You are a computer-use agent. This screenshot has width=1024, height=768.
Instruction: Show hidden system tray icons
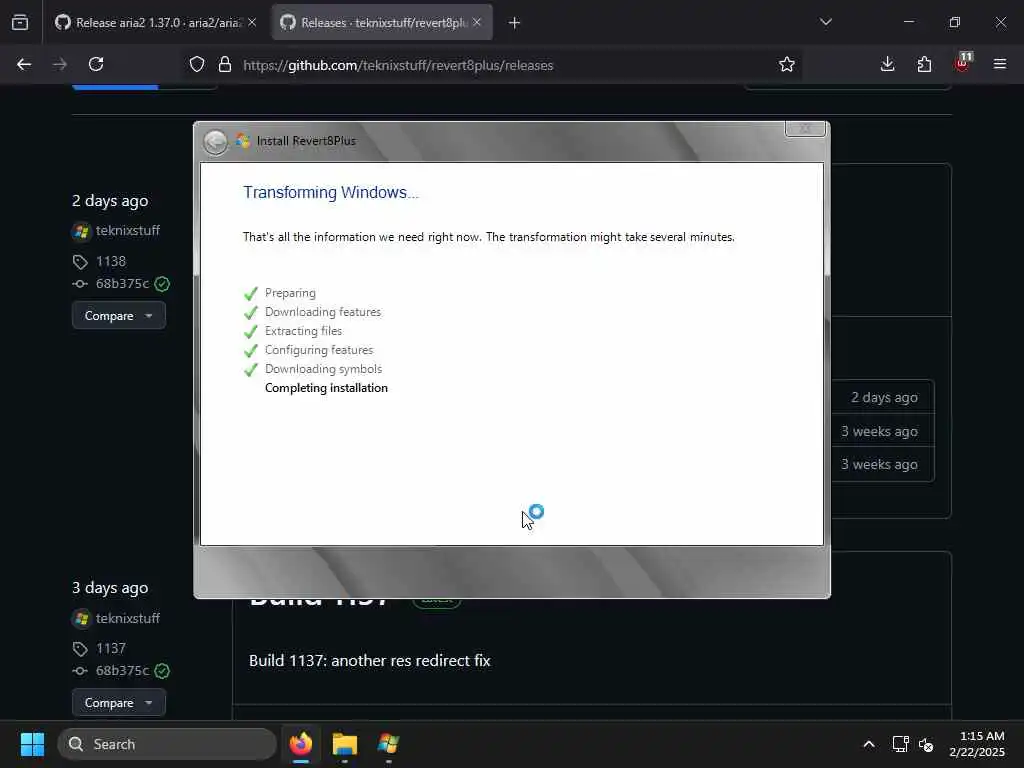pyautogui.click(x=869, y=744)
